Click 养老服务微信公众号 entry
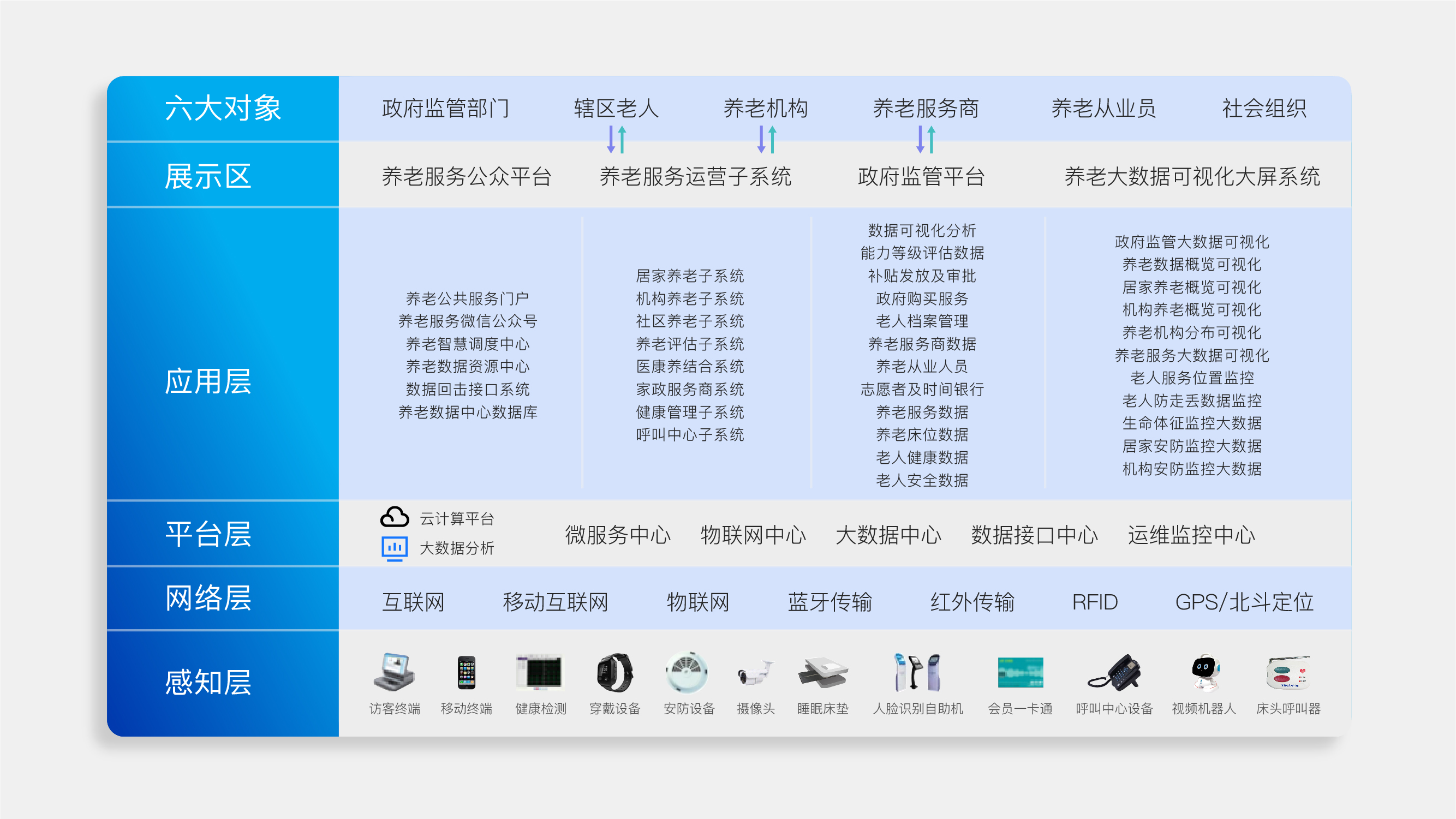1456x819 pixels. click(x=468, y=321)
